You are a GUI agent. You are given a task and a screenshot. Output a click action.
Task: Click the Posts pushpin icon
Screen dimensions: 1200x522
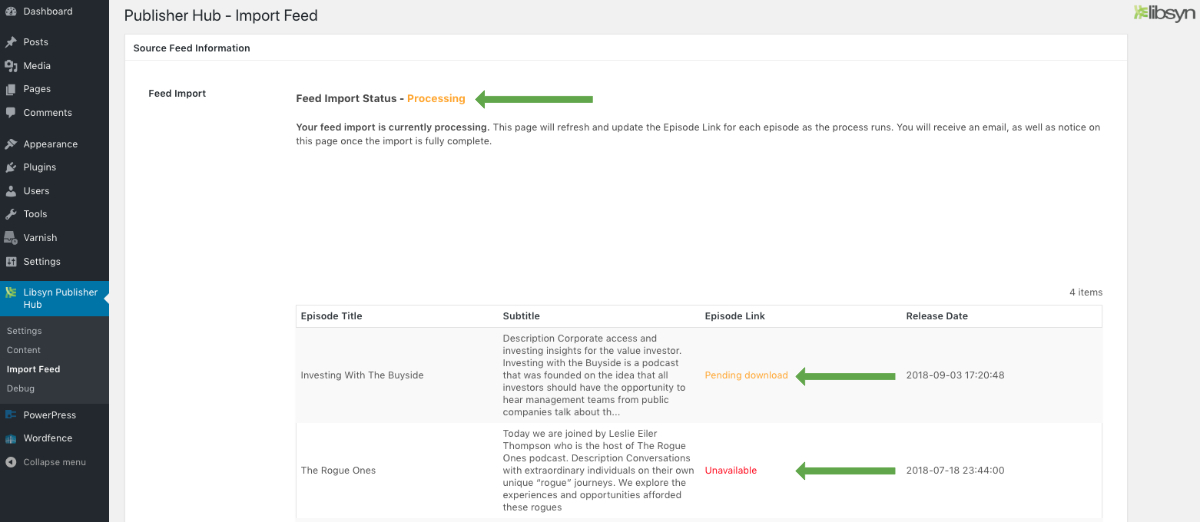tap(11, 42)
